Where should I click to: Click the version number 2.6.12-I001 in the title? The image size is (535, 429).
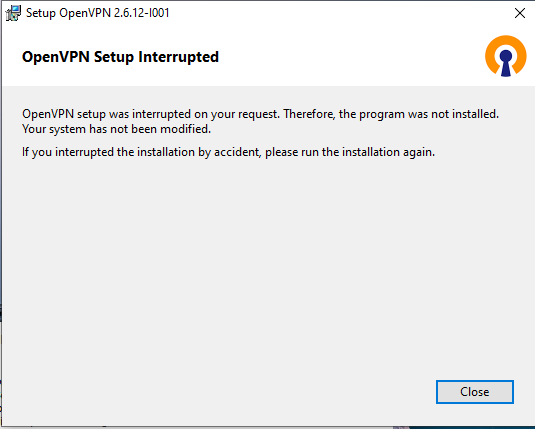tap(142, 13)
